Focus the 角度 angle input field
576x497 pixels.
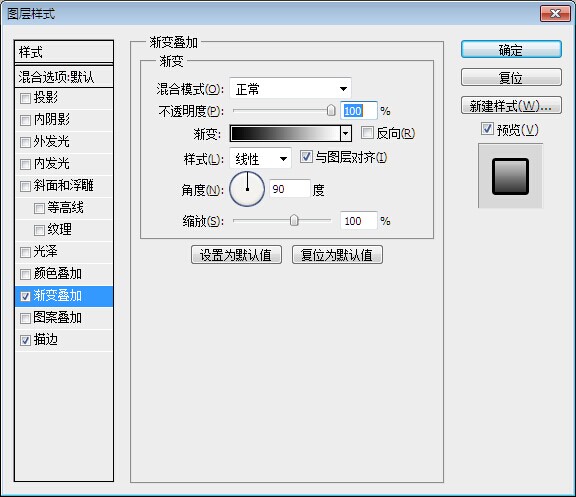click(x=290, y=189)
